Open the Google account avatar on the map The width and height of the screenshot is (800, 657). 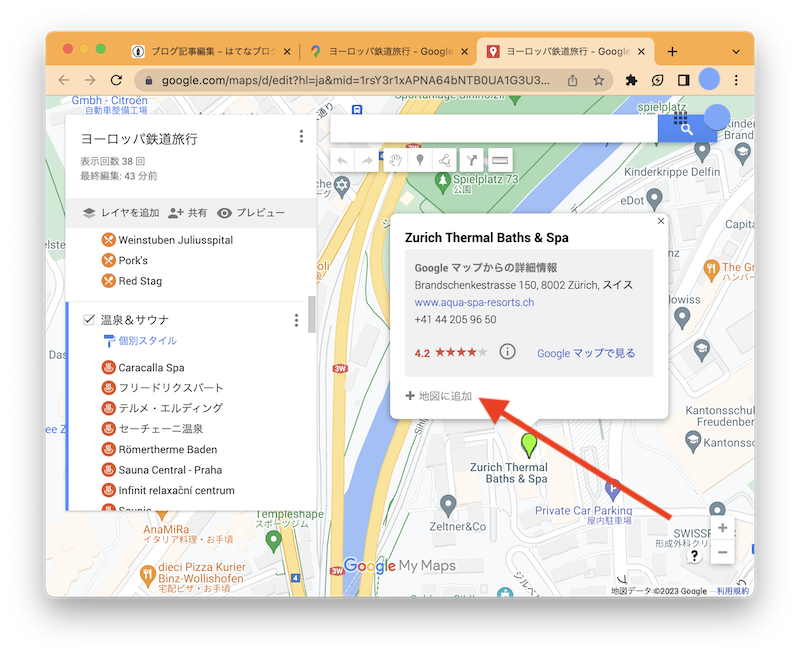717,117
